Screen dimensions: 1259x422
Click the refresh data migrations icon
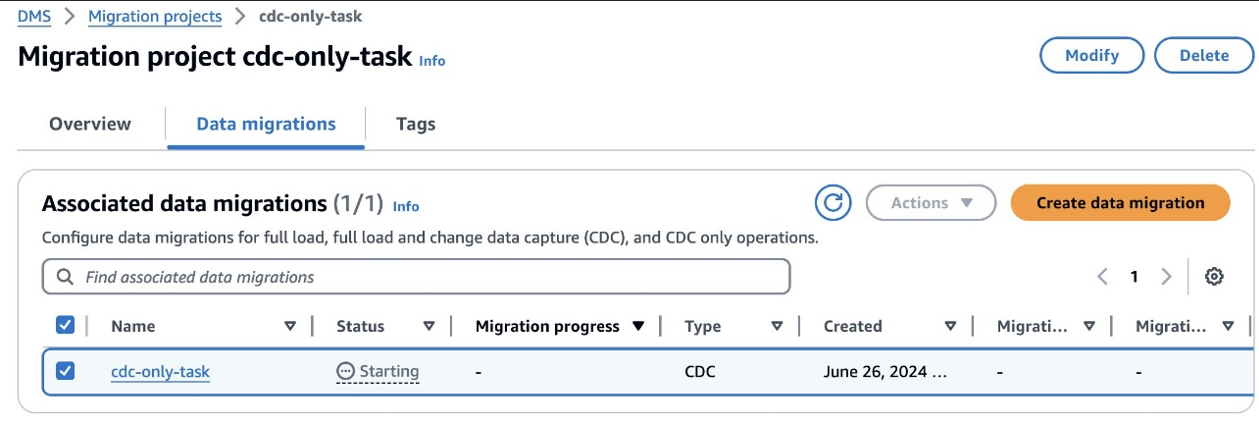pyautogui.click(x=832, y=203)
